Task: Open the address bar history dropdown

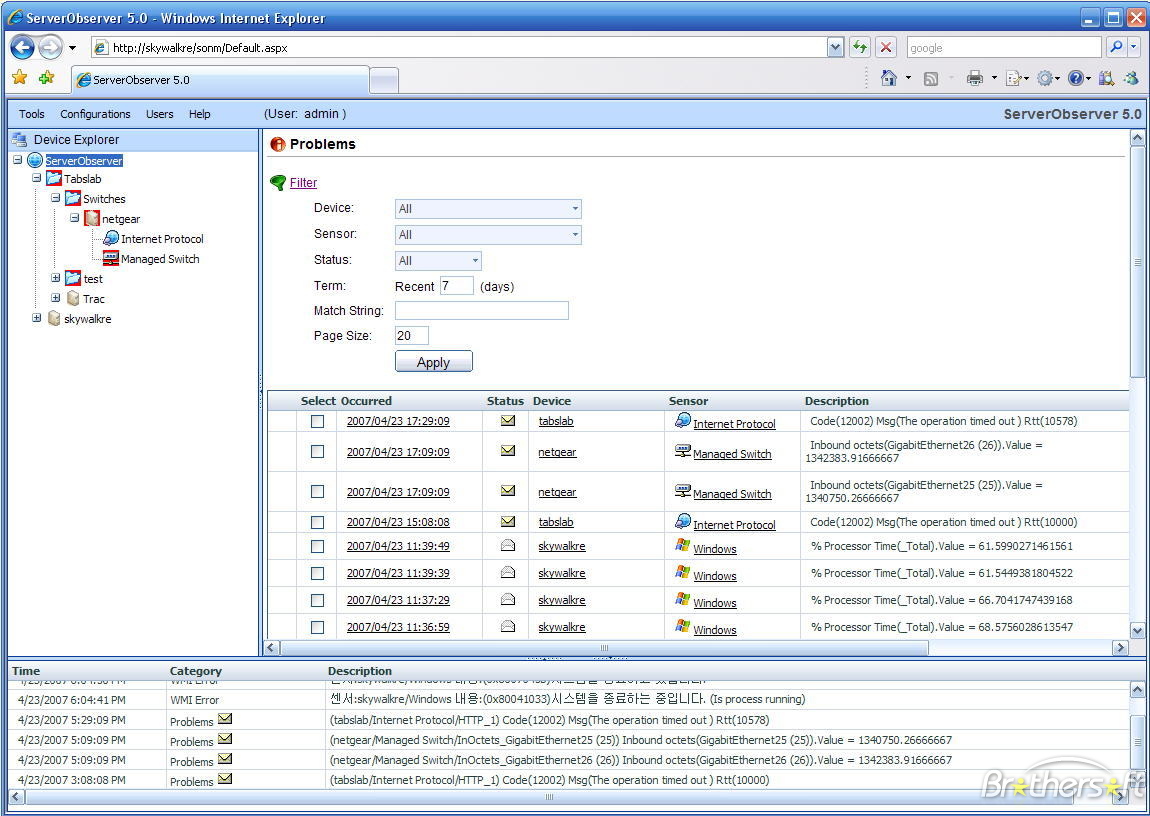Action: [x=835, y=48]
